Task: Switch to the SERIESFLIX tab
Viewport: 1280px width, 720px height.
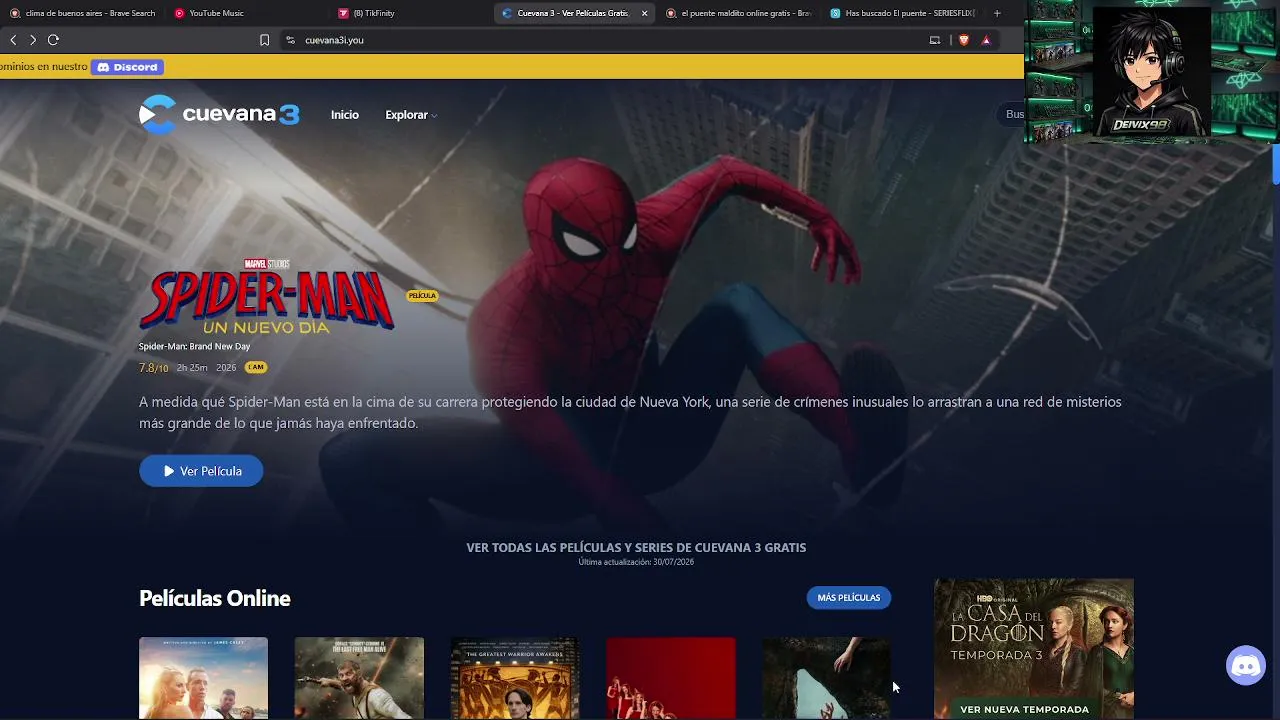Action: pos(903,13)
